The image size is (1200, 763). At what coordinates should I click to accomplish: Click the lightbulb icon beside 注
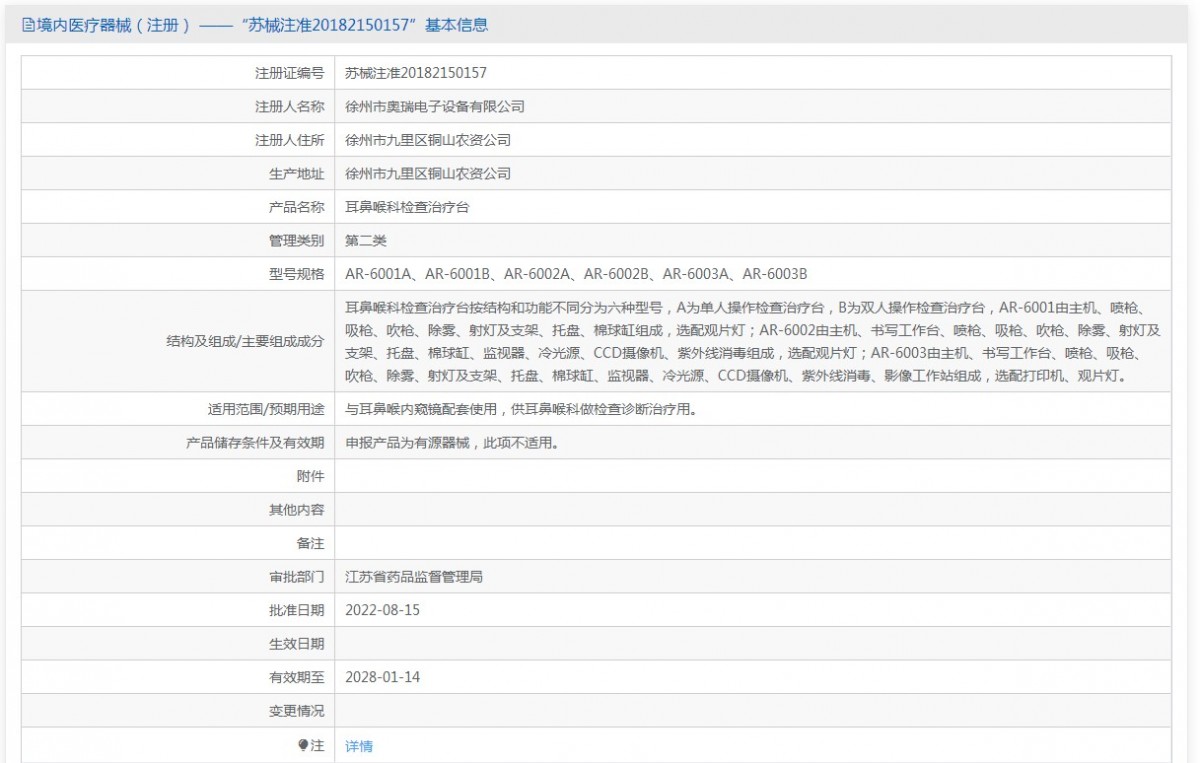(303, 745)
